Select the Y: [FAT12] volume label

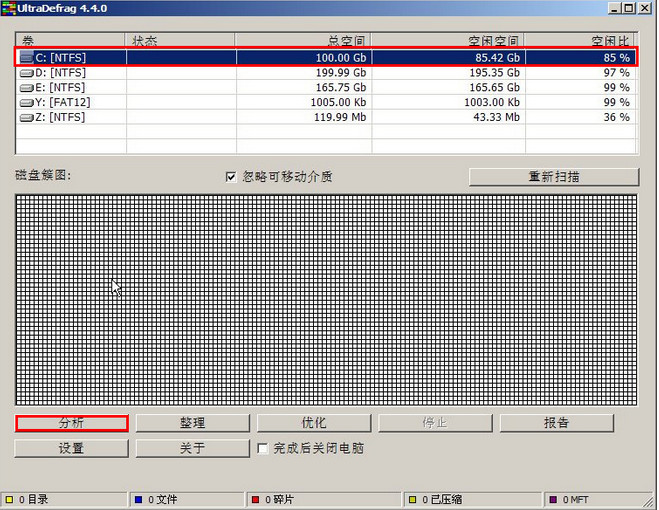click(63, 102)
